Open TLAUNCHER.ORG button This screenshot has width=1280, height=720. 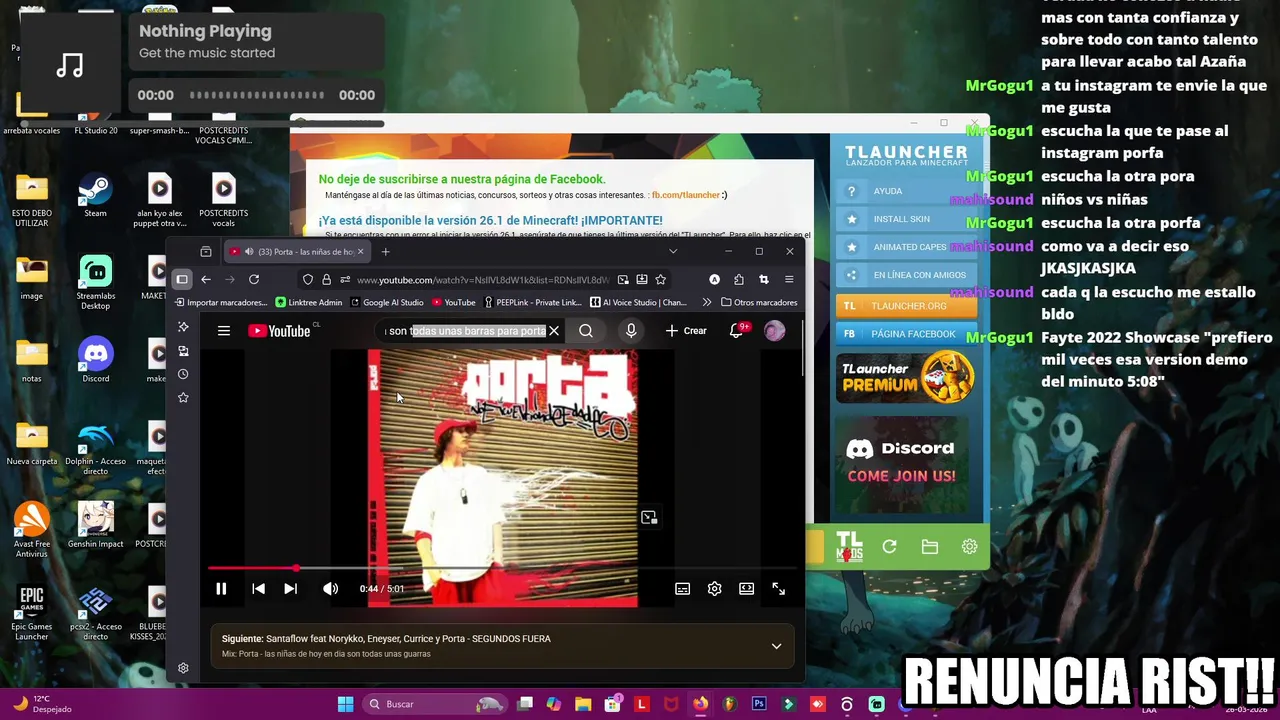(905, 306)
